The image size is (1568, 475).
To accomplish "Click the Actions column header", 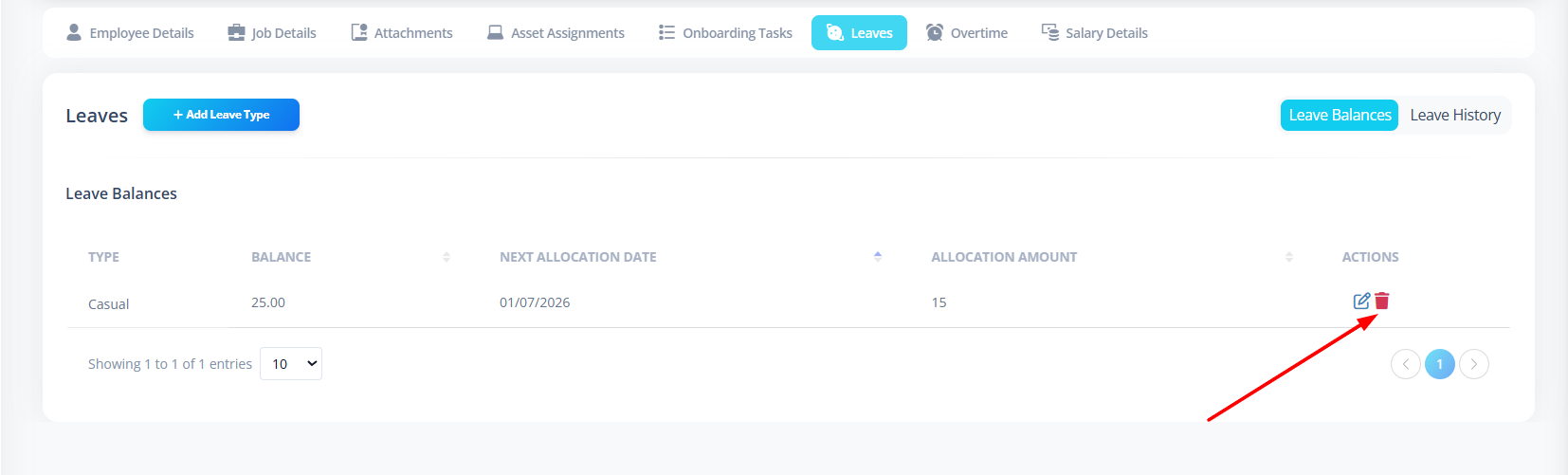I will pyautogui.click(x=1370, y=257).
